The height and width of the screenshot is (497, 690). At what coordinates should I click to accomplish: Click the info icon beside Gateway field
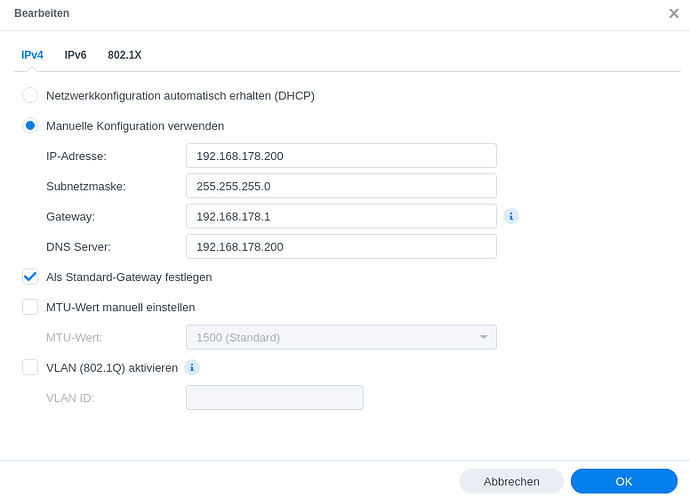coord(511,216)
